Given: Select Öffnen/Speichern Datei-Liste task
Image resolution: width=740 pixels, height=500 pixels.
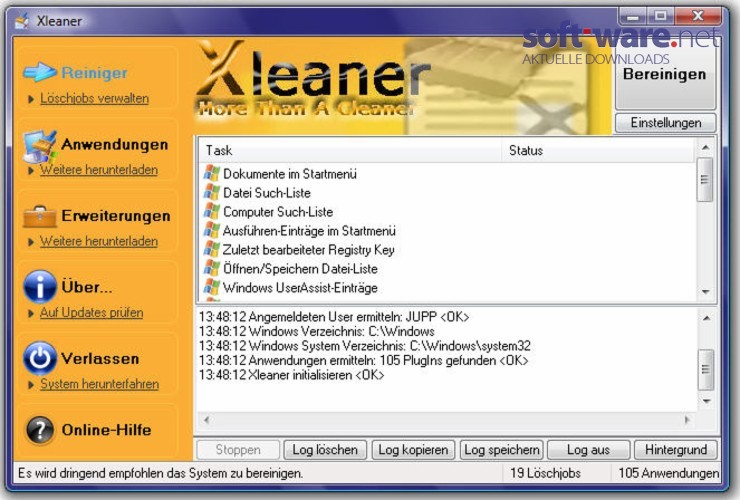Looking at the screenshot, I should (300, 268).
